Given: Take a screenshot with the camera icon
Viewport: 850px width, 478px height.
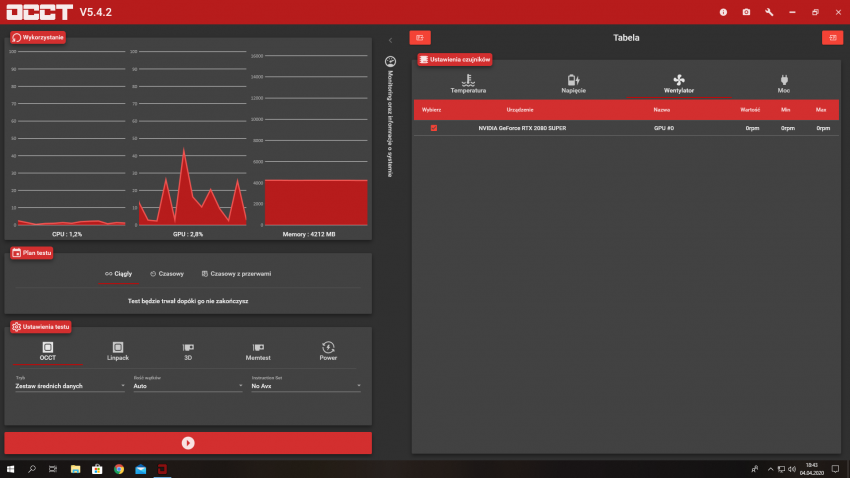Looking at the screenshot, I should pos(746,12).
